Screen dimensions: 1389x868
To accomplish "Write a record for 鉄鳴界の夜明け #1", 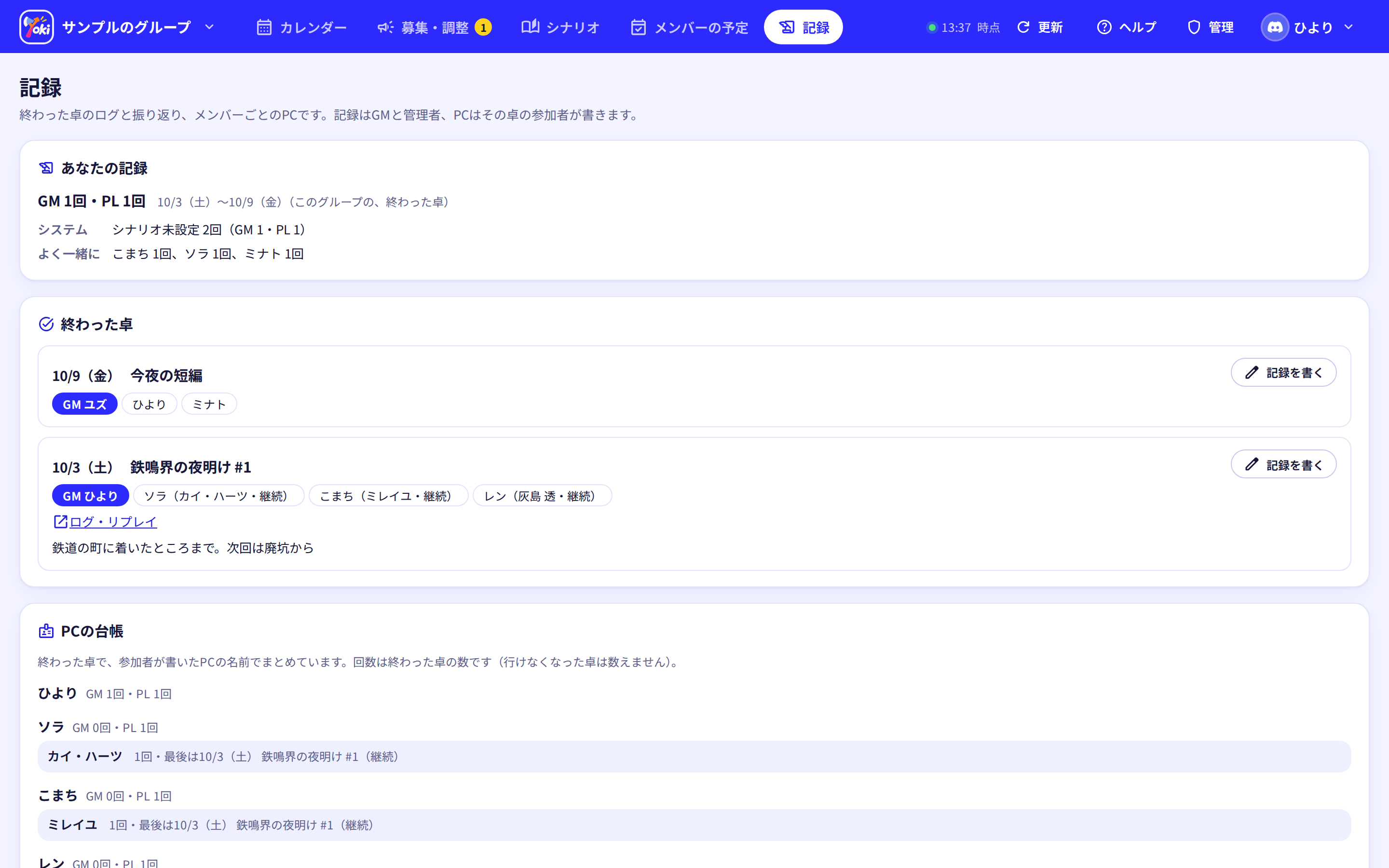I will 1283,464.
